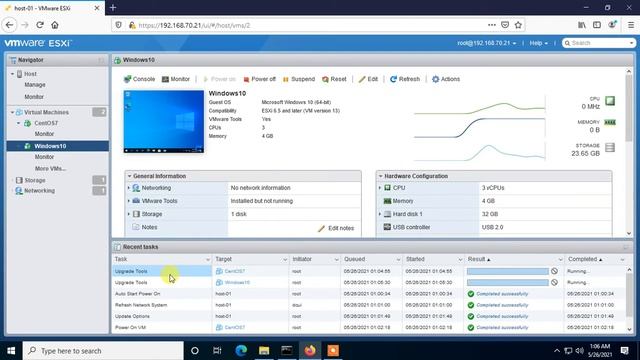Suspend the Windows10 VM
The width and height of the screenshot is (640, 360).
[299, 79]
